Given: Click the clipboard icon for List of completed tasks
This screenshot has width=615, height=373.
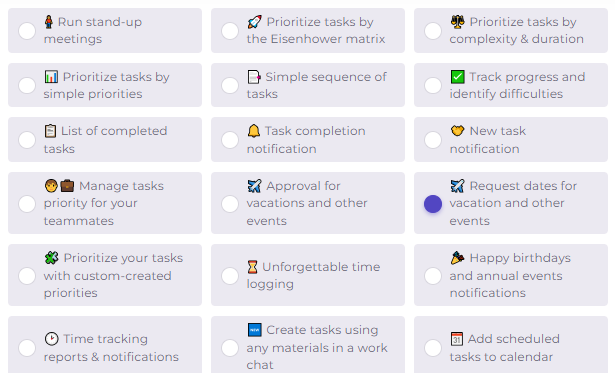Looking at the screenshot, I should click(50, 131).
